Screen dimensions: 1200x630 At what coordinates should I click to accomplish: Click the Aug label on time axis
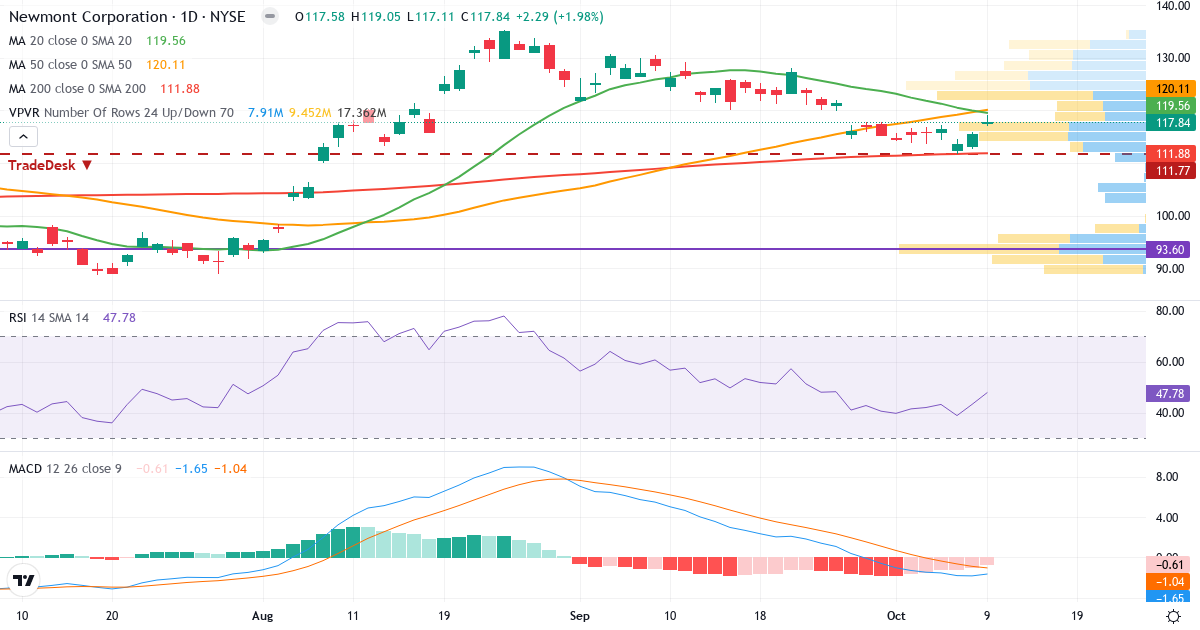click(263, 615)
